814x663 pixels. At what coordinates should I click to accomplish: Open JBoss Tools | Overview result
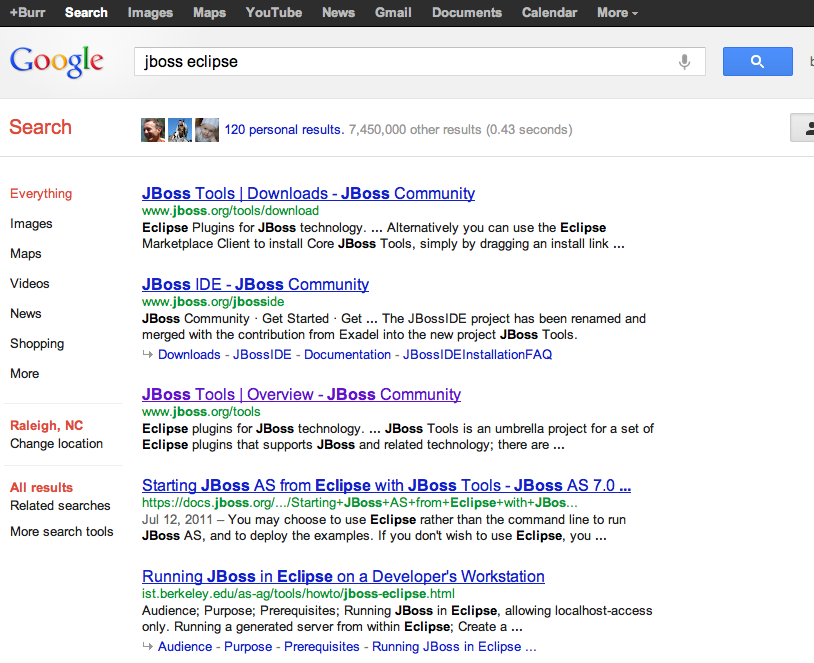(301, 395)
